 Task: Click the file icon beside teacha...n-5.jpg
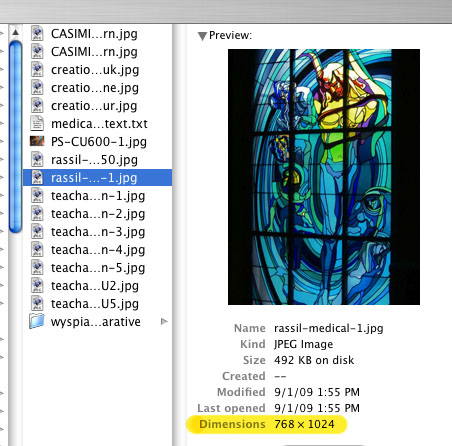pos(37,268)
